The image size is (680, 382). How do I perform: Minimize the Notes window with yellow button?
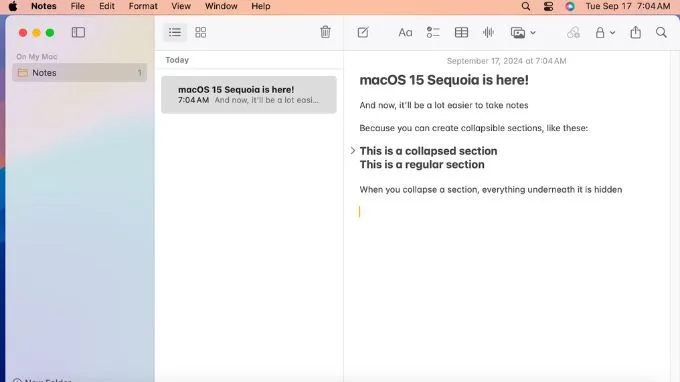[x=36, y=33]
